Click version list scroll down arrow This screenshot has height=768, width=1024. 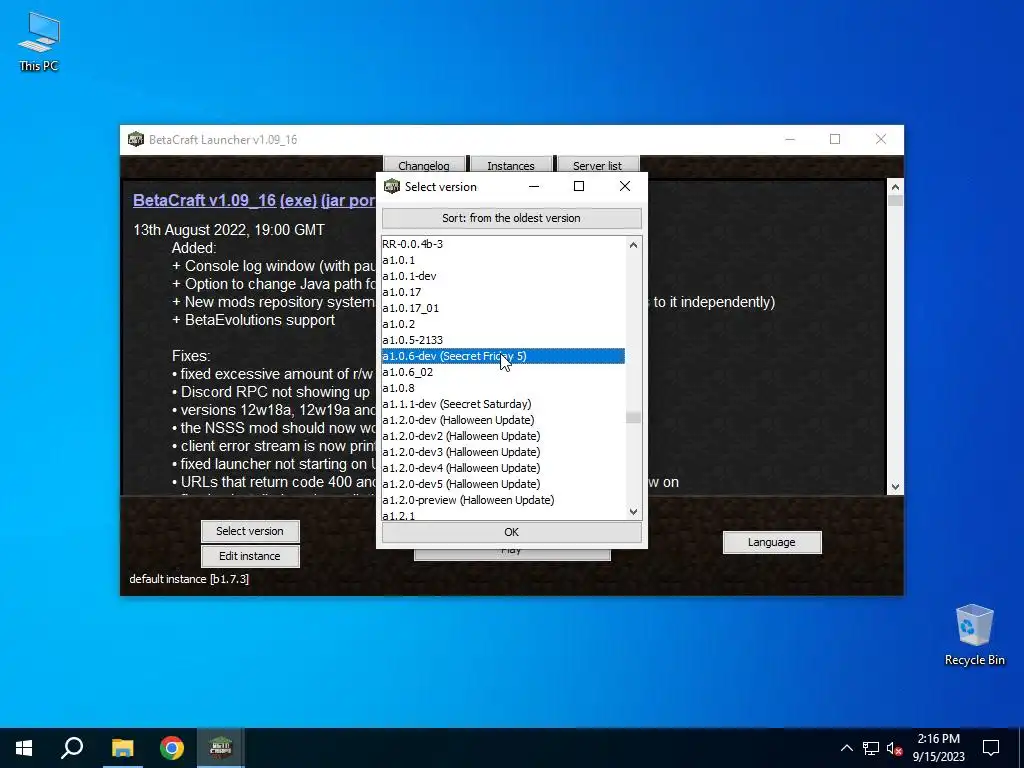click(633, 511)
